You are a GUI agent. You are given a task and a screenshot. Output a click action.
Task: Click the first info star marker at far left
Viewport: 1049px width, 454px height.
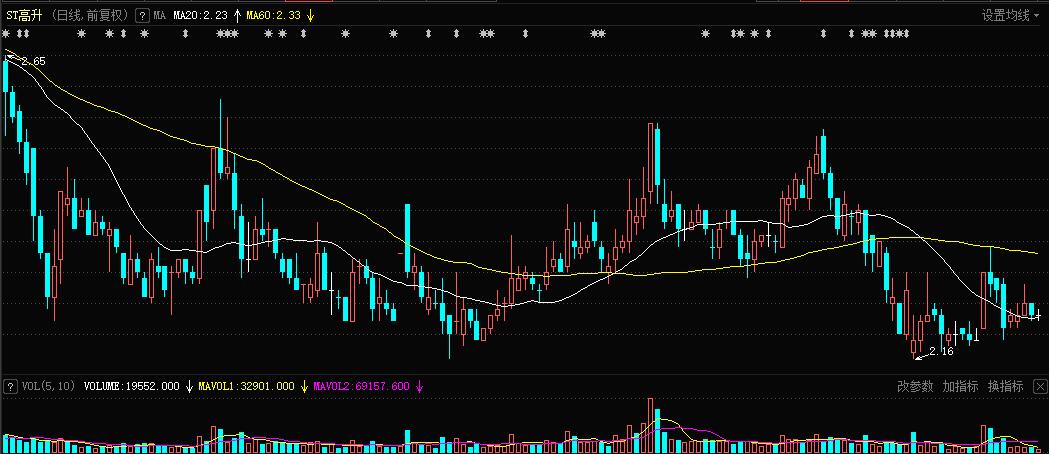point(6,33)
